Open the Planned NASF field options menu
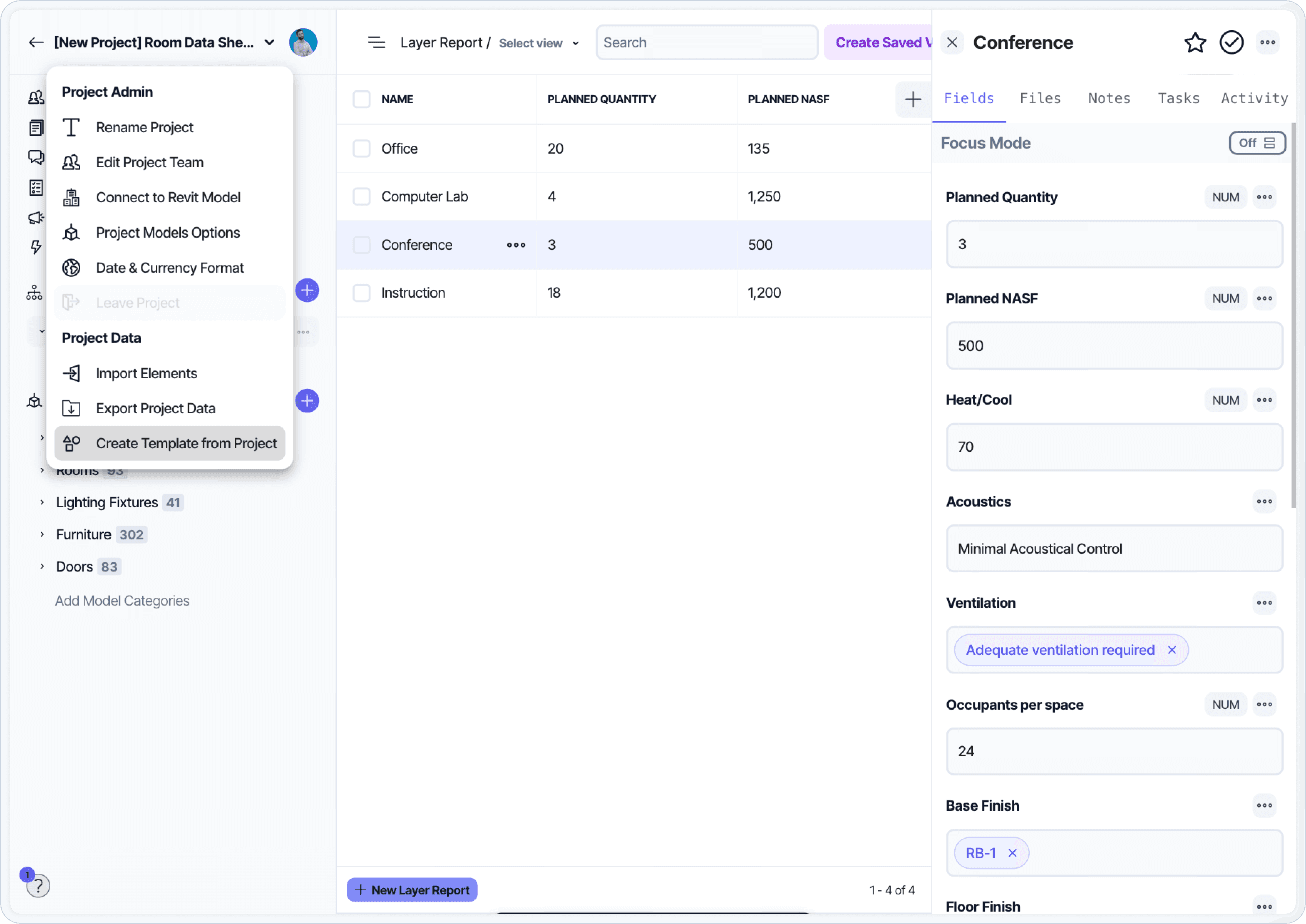Image resolution: width=1306 pixels, height=924 pixels. pyautogui.click(x=1264, y=299)
